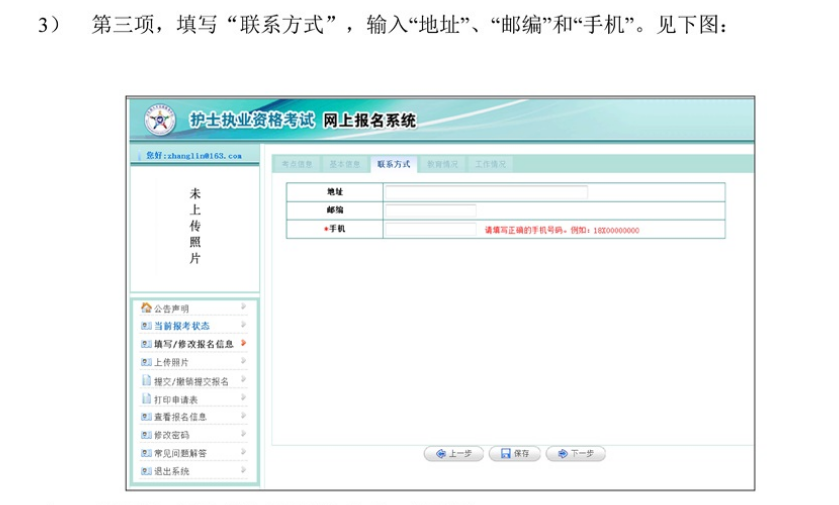This screenshot has height=505, width=839.
Task: Click the icon beside 常见问题解答
Action: tap(146, 453)
